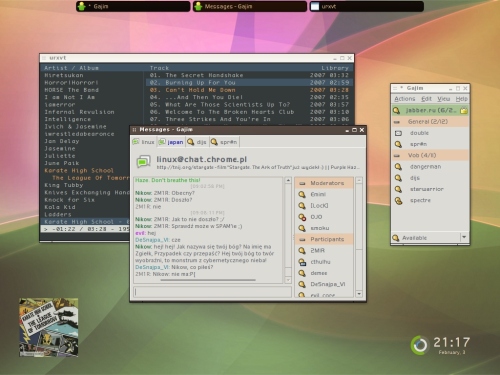
Task: Collapse the General (2/12) group
Action: [x=430, y=122]
